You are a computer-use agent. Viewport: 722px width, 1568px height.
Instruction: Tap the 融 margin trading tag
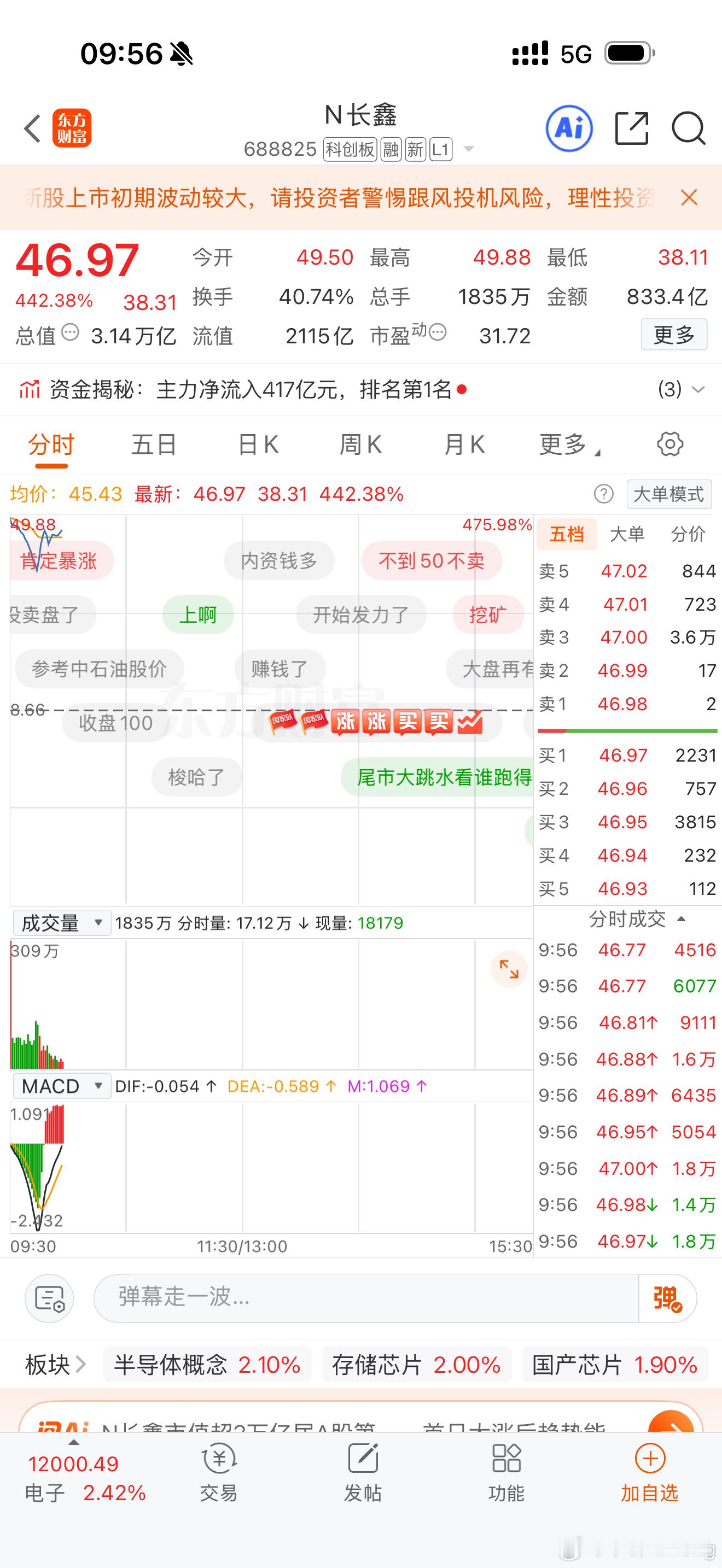[x=391, y=149]
